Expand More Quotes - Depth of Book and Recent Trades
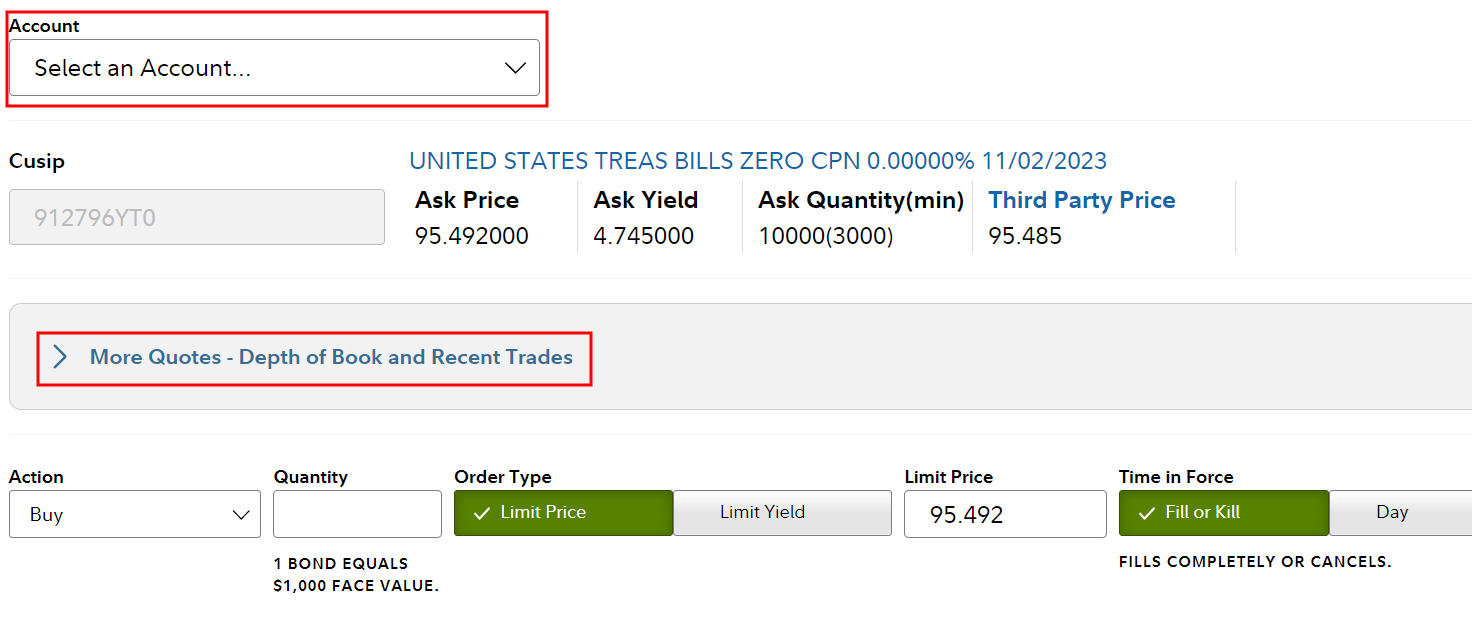The image size is (1472, 618). [x=332, y=357]
